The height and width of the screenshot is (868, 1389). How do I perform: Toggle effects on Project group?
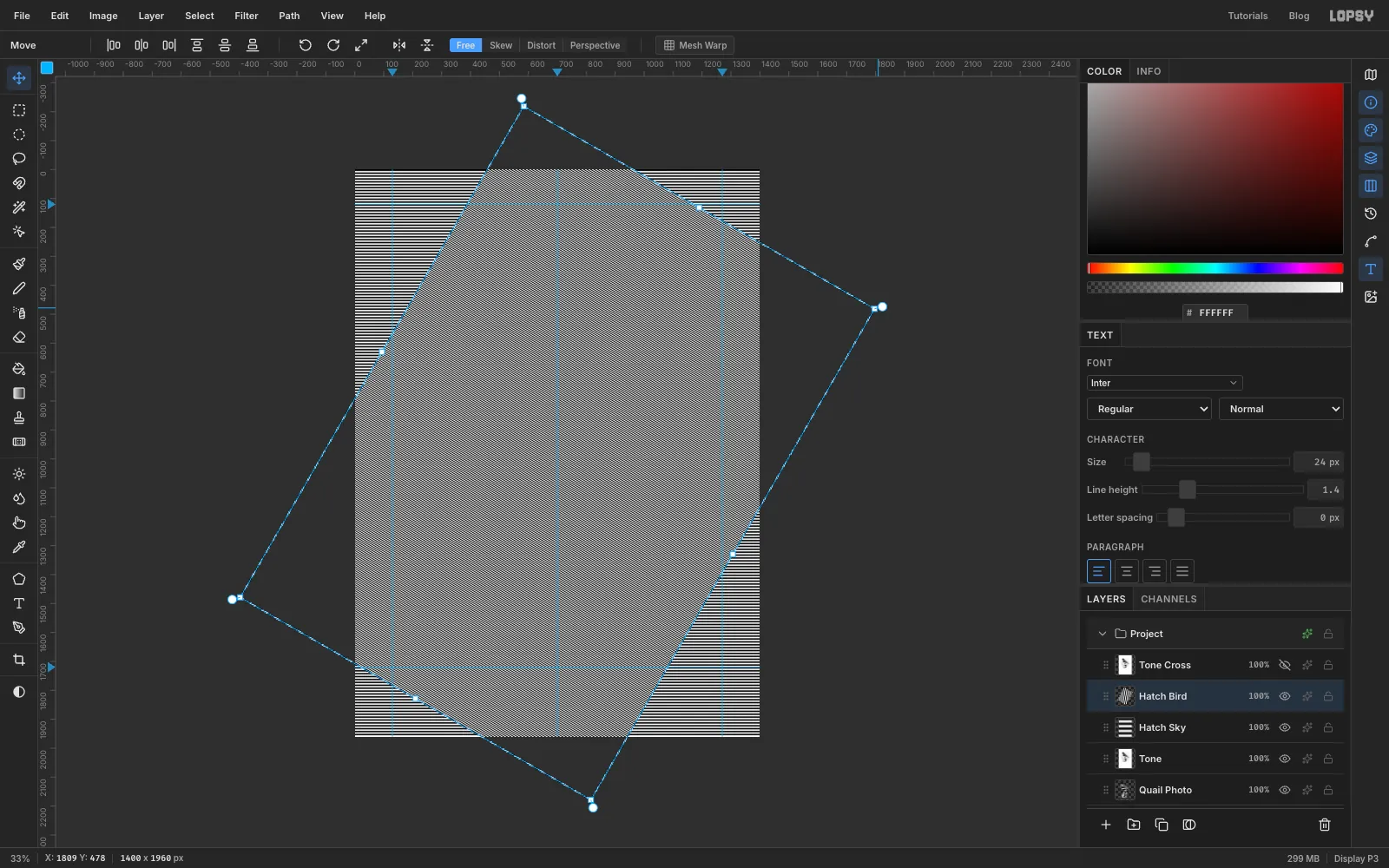click(x=1307, y=634)
